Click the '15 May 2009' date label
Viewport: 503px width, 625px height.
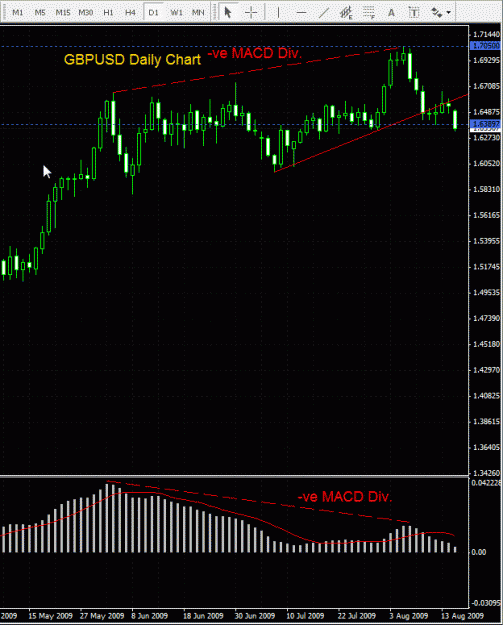coord(50,616)
